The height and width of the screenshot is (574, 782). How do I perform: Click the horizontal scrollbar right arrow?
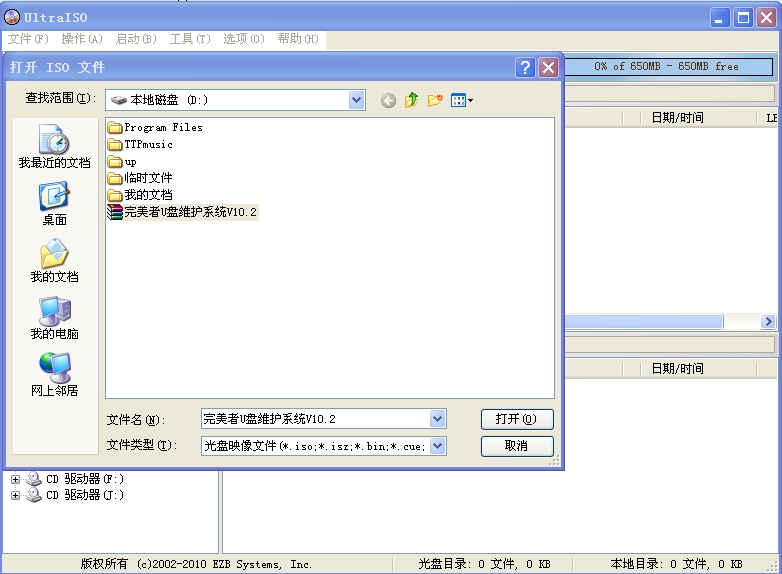tap(768, 322)
